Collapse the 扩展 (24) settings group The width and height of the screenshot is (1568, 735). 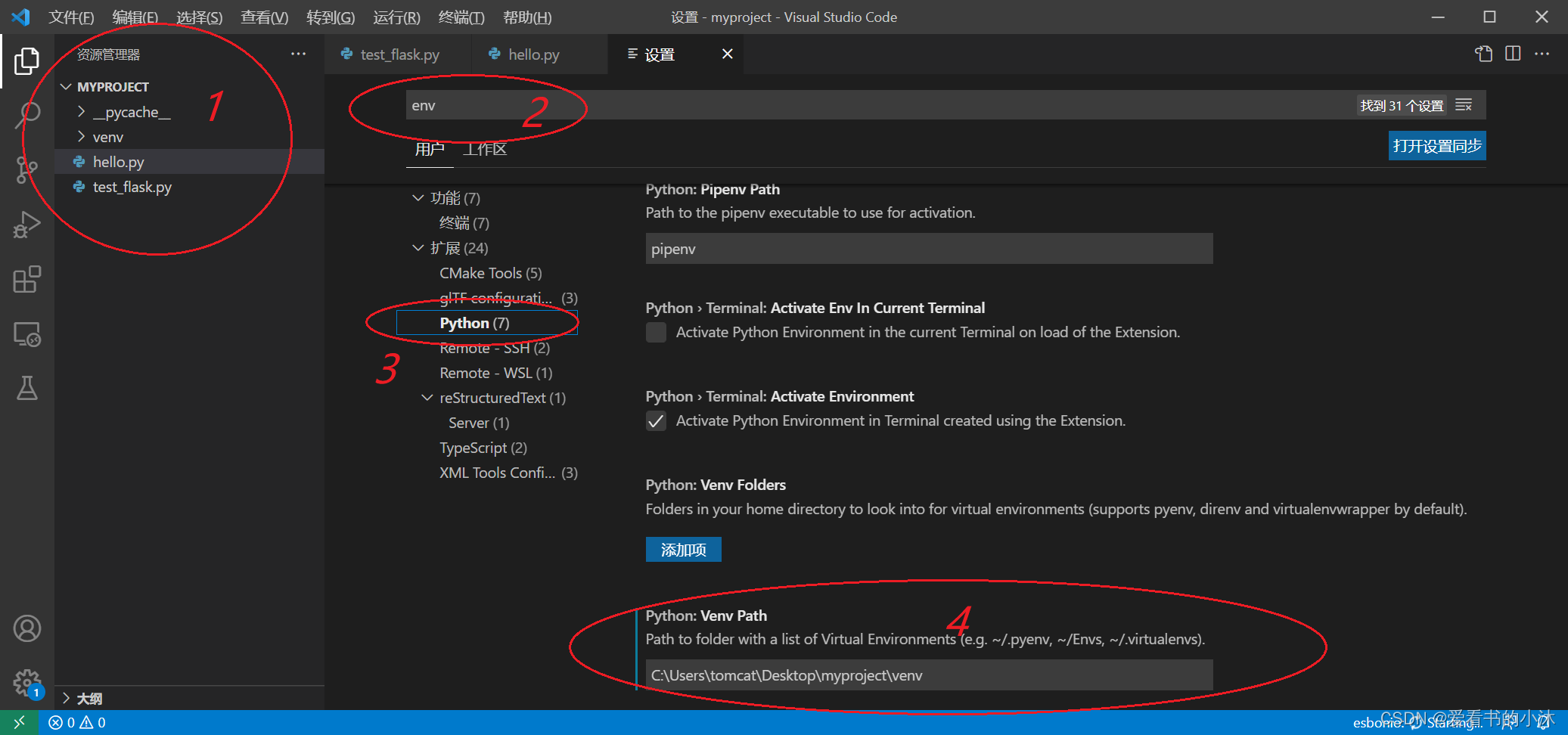tap(418, 248)
